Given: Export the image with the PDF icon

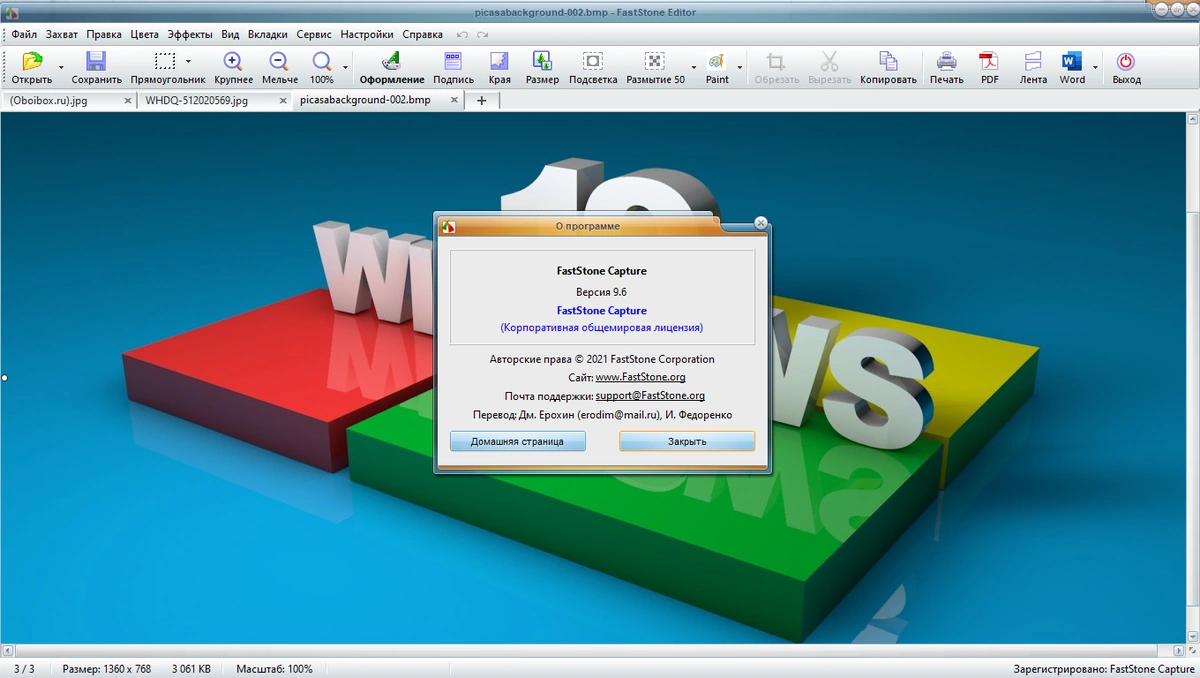Looking at the screenshot, I should pyautogui.click(x=989, y=62).
